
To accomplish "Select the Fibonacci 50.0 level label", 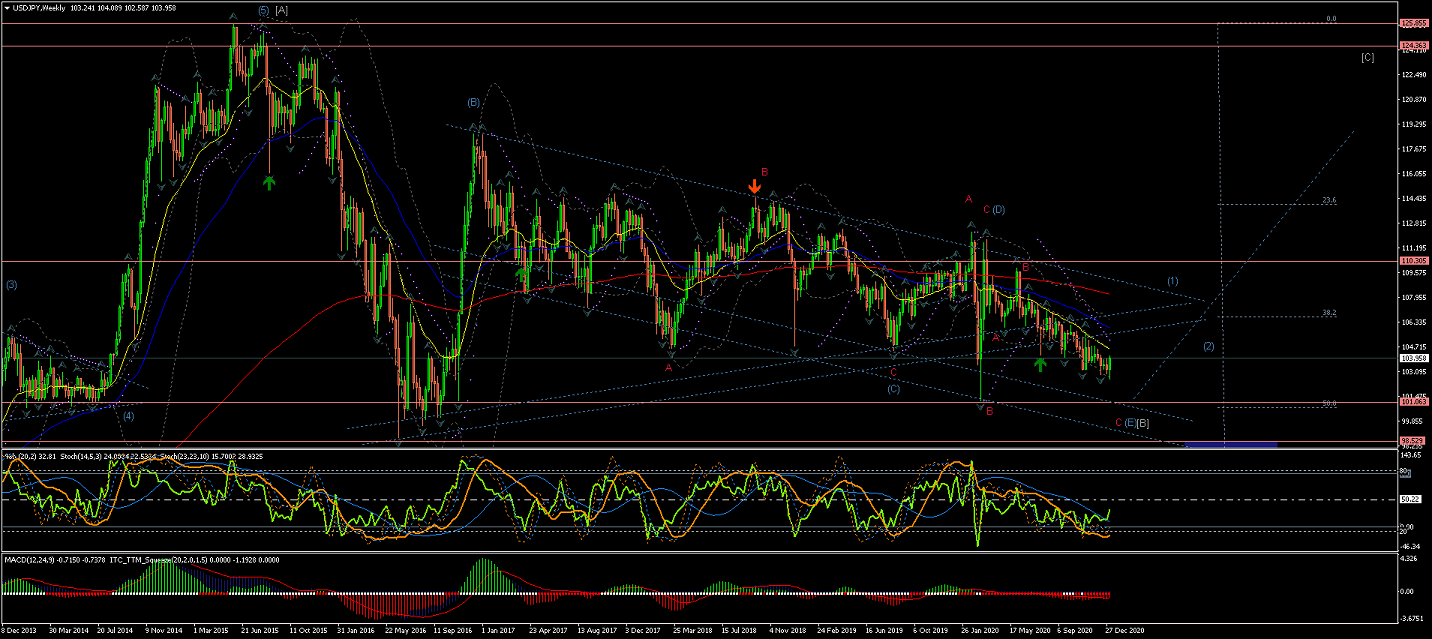I will 1328,403.
